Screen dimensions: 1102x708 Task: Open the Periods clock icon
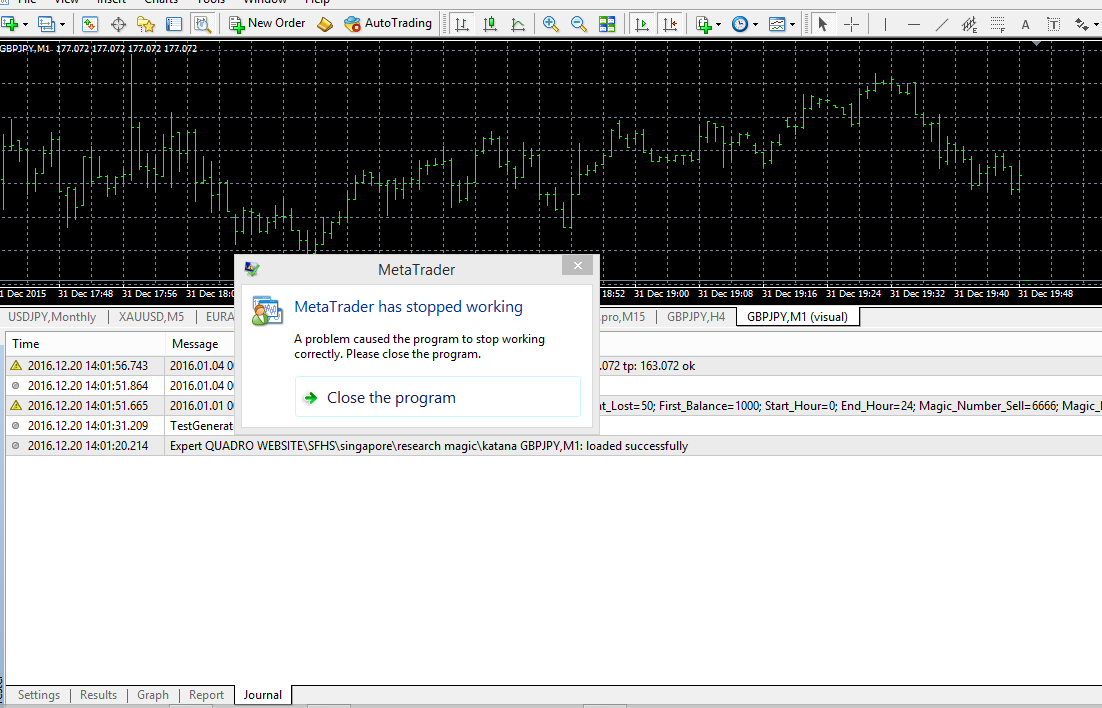[740, 25]
